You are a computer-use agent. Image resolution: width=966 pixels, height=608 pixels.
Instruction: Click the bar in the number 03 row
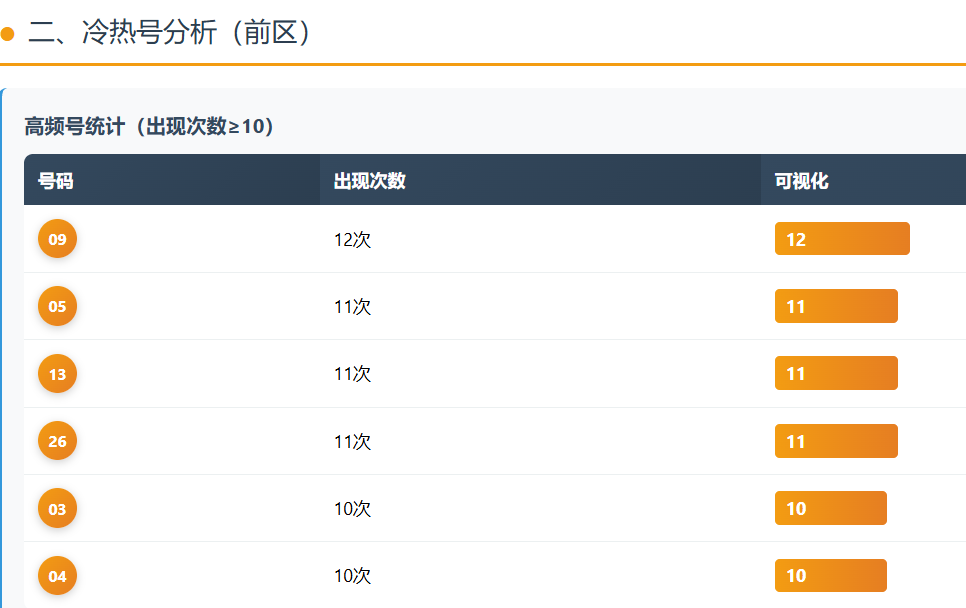[830, 508]
